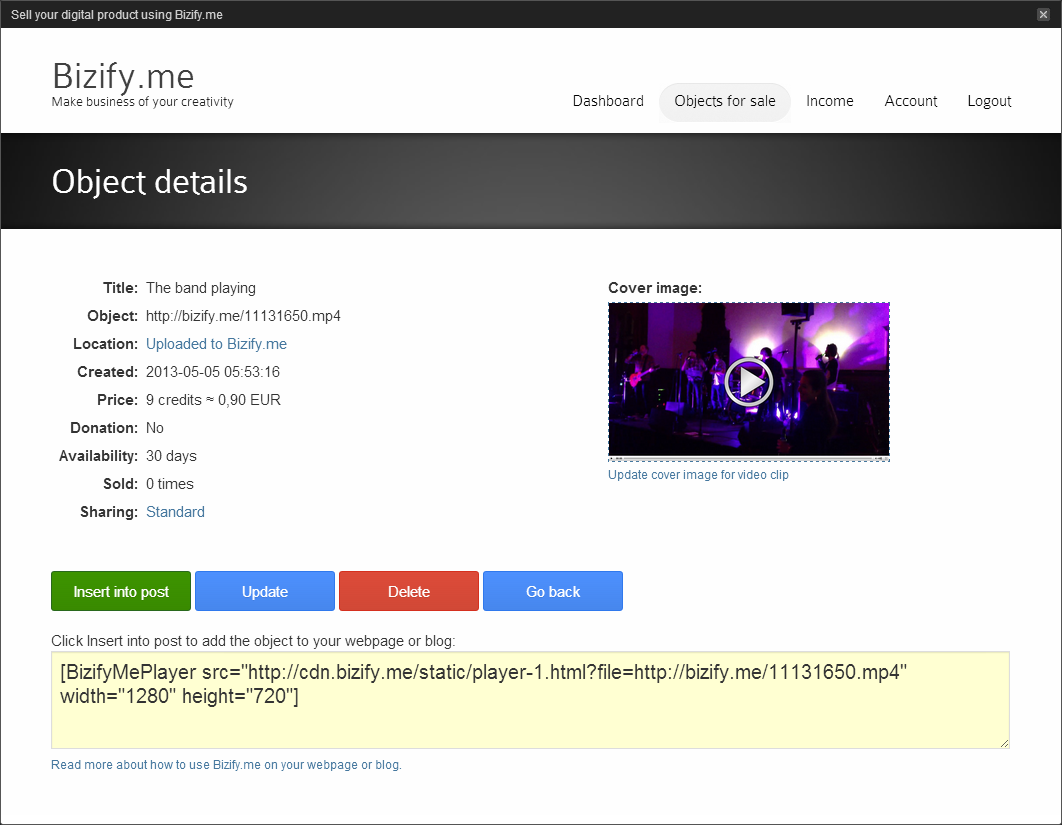This screenshot has height=825, width=1062.
Task: Click the Cover image label
Action: 655,288
